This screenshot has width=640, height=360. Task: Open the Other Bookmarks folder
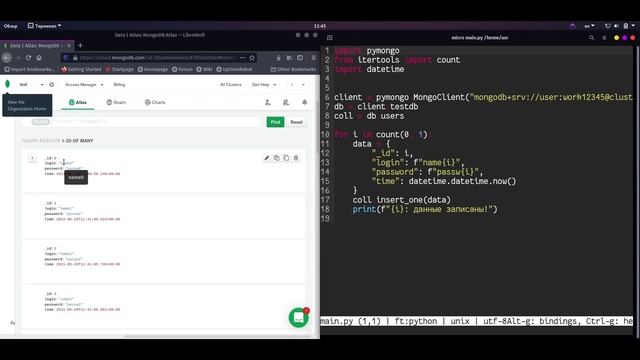click(x=293, y=69)
